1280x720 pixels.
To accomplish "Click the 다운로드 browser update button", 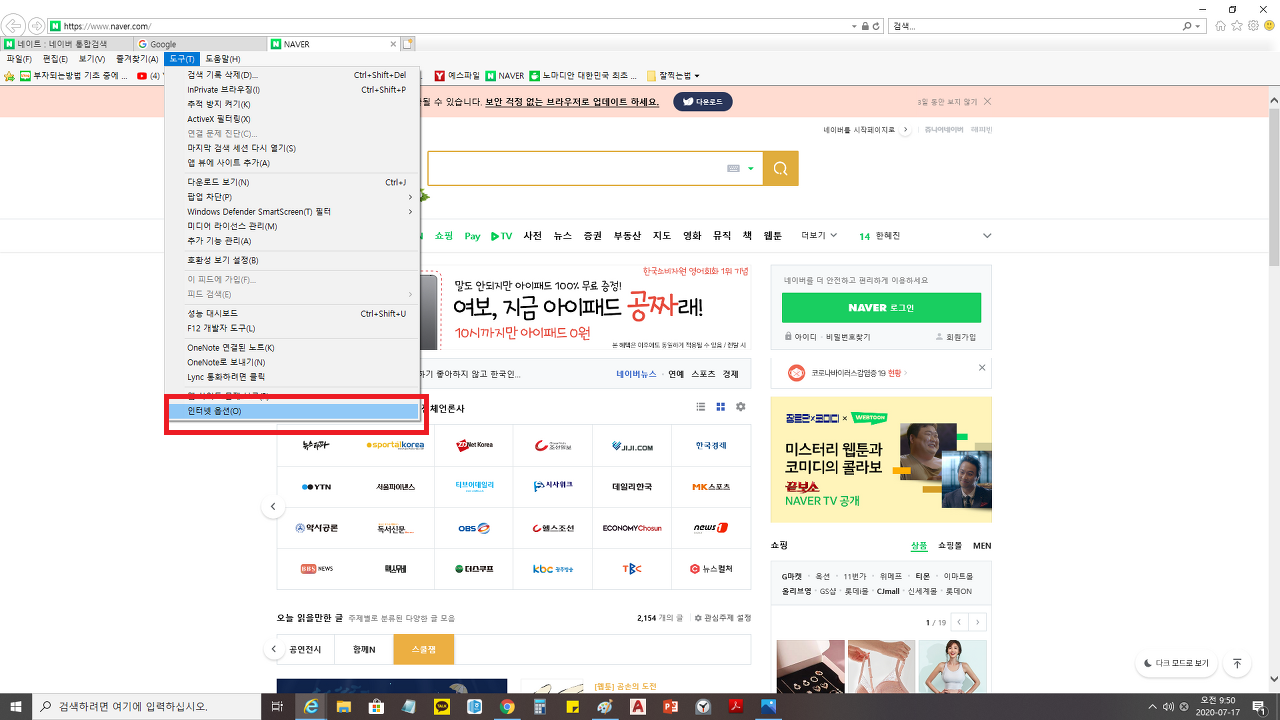I will [x=702, y=102].
